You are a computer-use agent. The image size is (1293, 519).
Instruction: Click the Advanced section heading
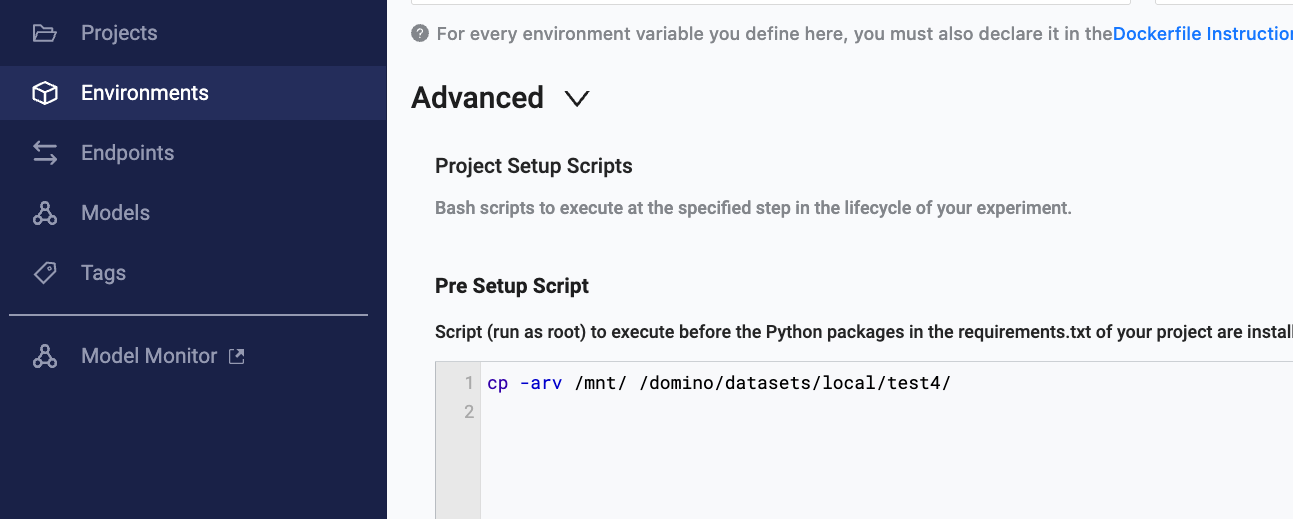coord(478,97)
